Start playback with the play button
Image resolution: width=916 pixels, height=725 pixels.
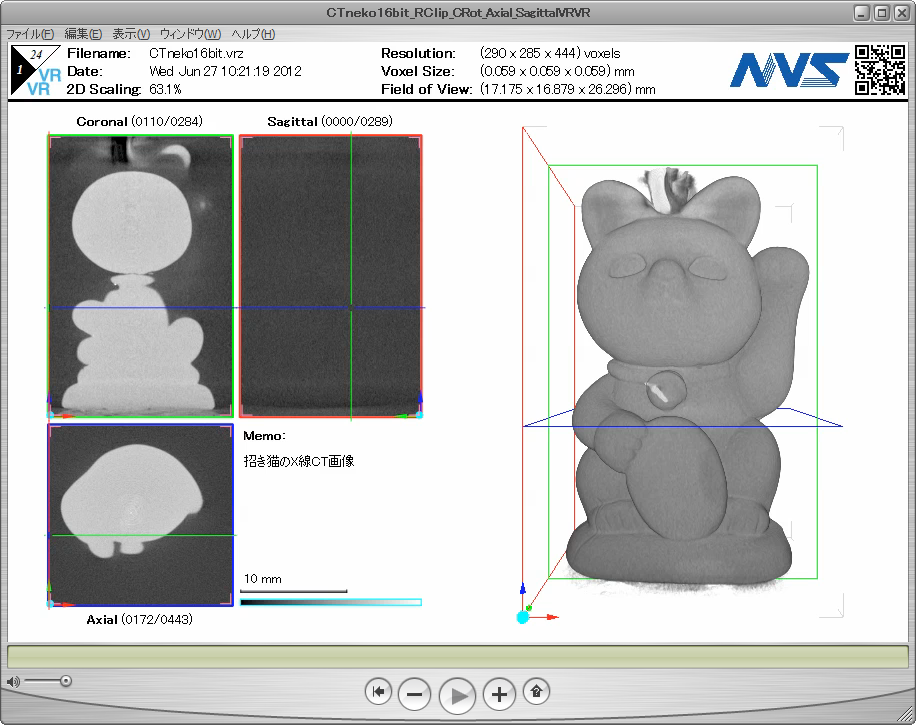tap(457, 695)
